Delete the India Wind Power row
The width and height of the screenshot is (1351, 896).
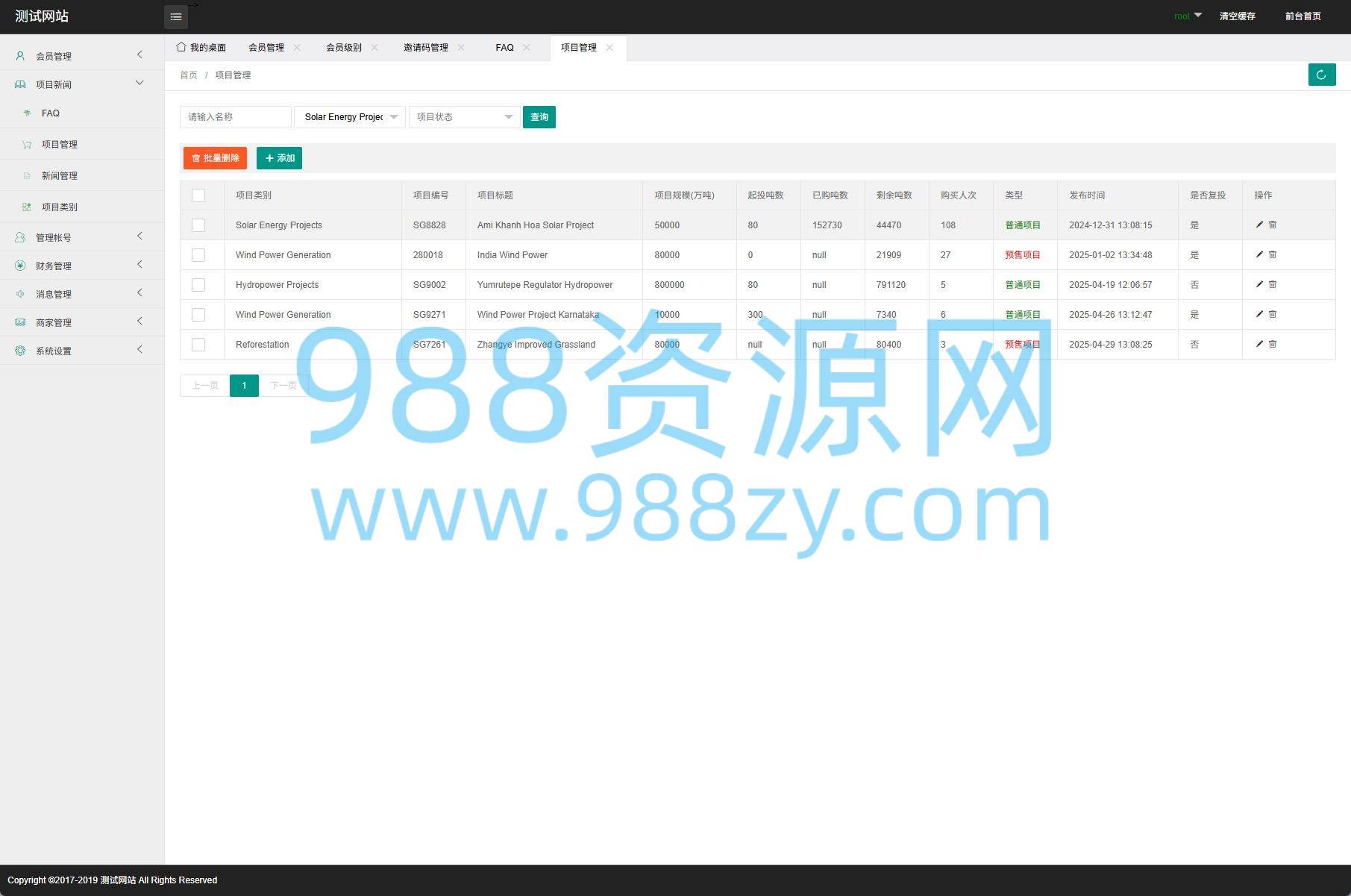coord(1273,254)
